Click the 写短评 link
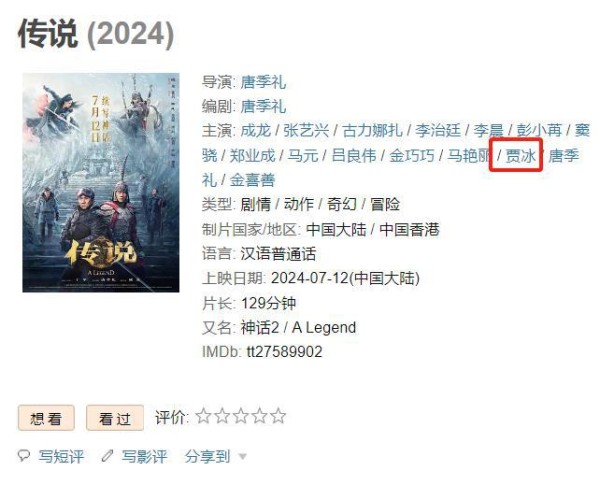 coord(61,456)
